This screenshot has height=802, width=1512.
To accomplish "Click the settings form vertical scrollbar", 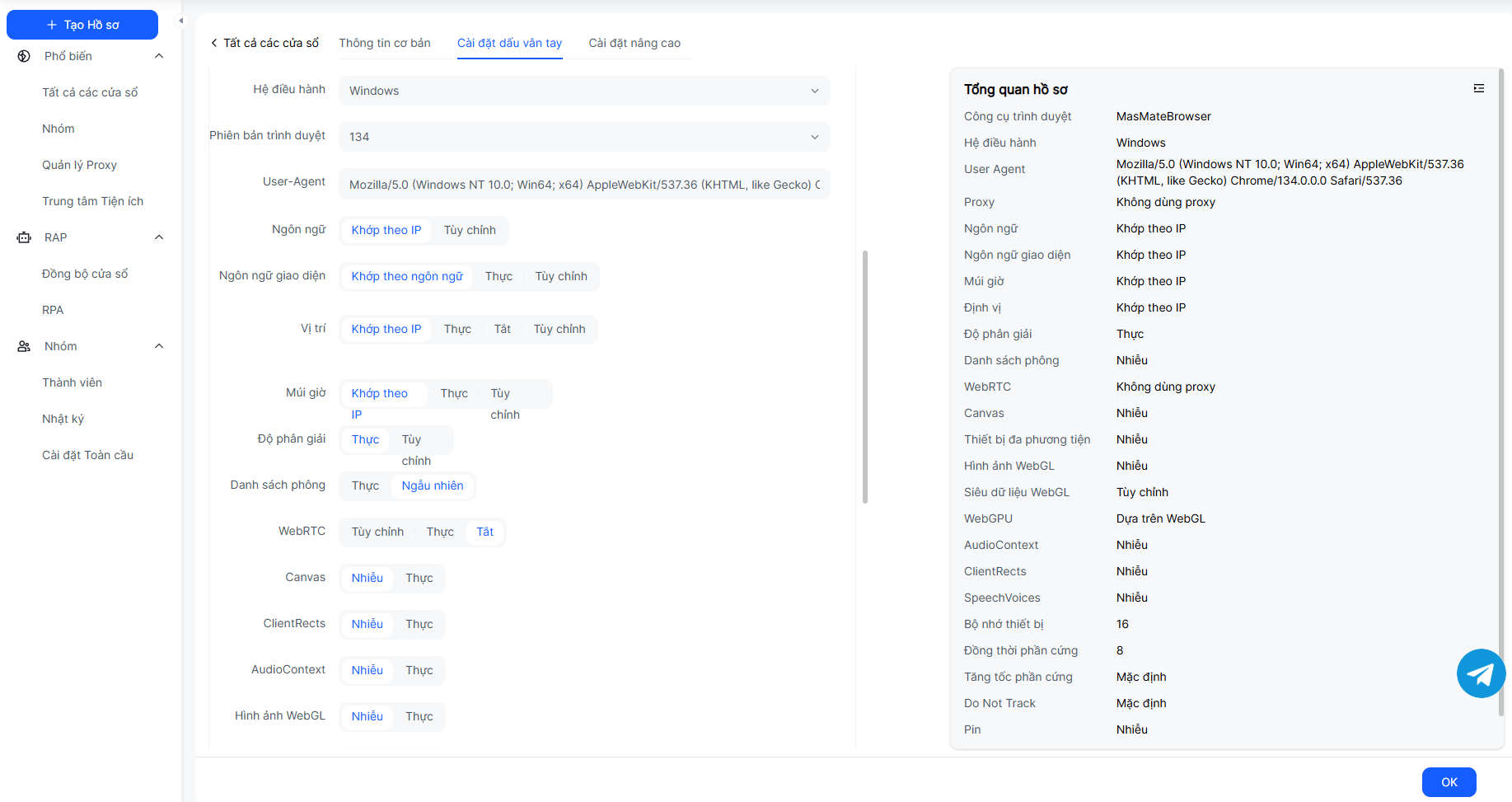I will click(864, 377).
